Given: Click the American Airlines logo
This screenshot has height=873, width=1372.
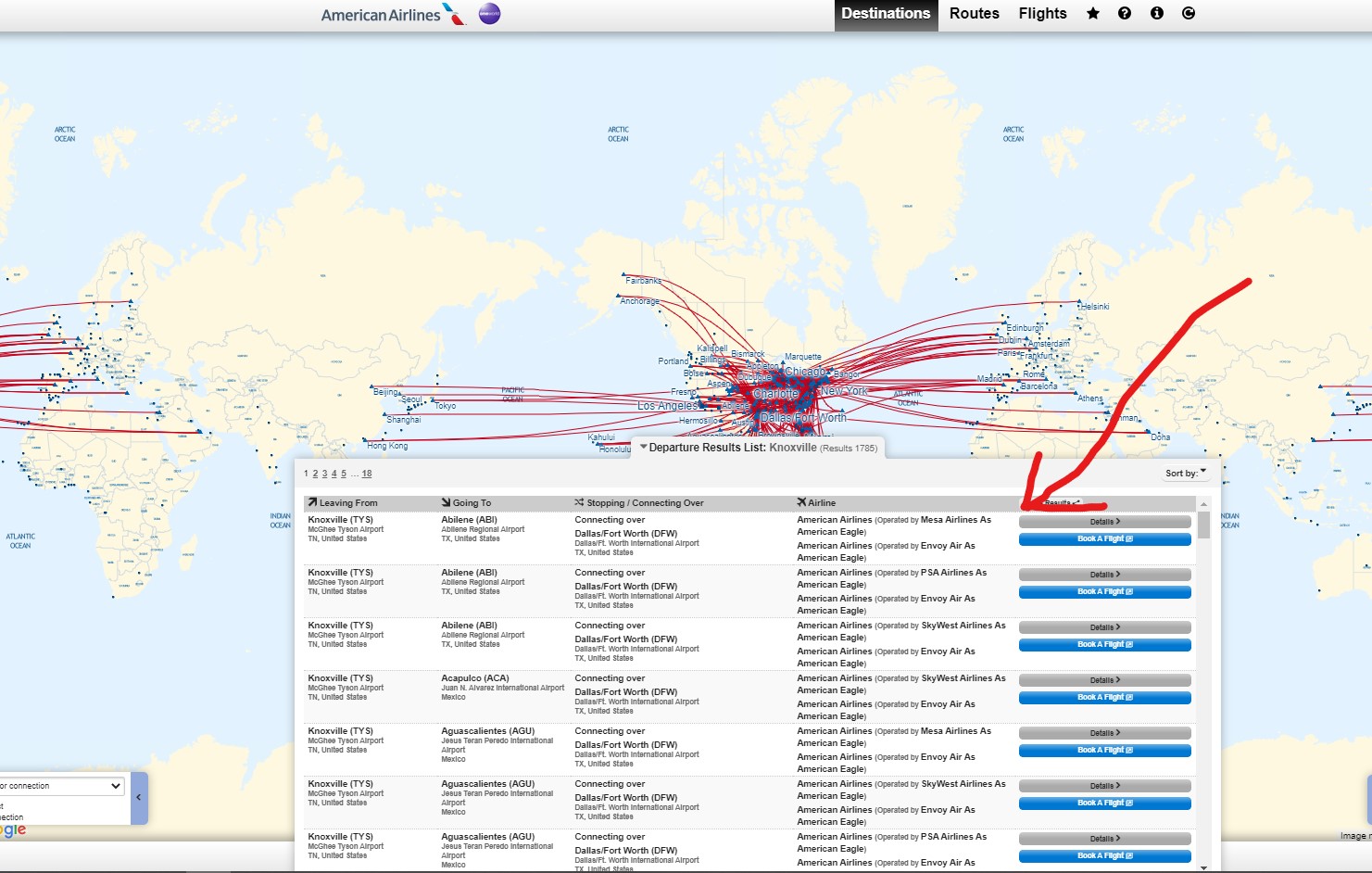Looking at the screenshot, I should click(393, 15).
